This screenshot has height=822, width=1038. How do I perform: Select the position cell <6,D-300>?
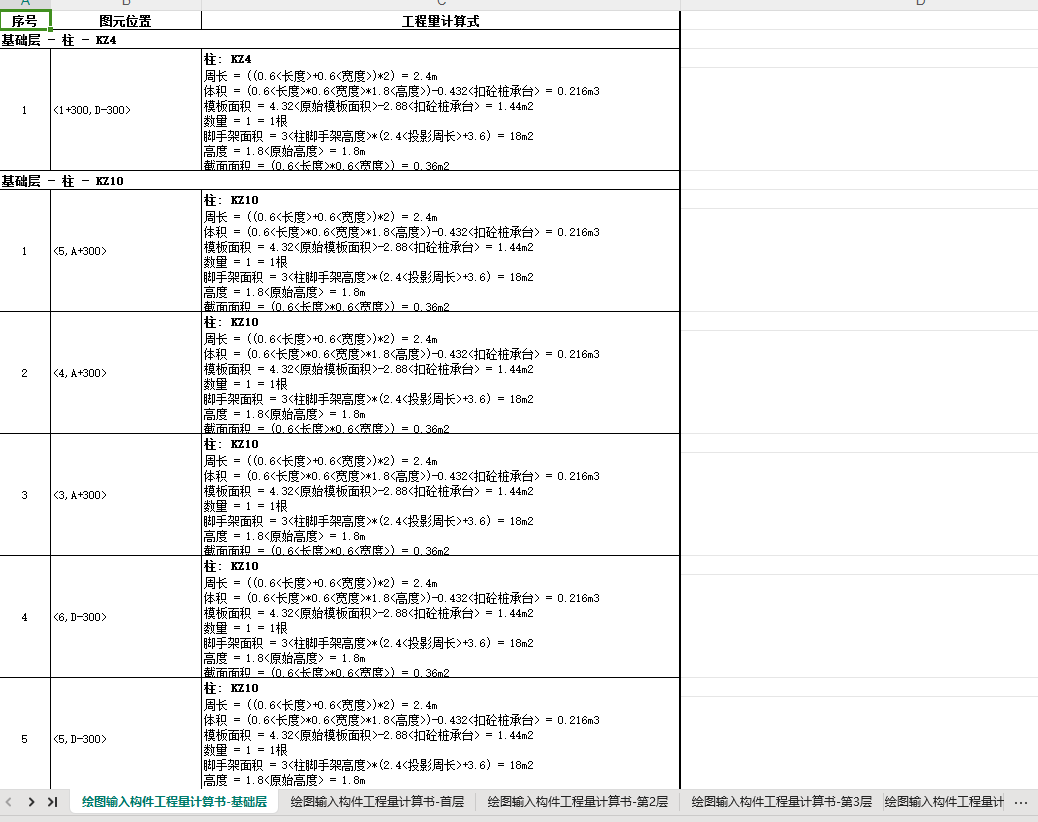point(126,617)
